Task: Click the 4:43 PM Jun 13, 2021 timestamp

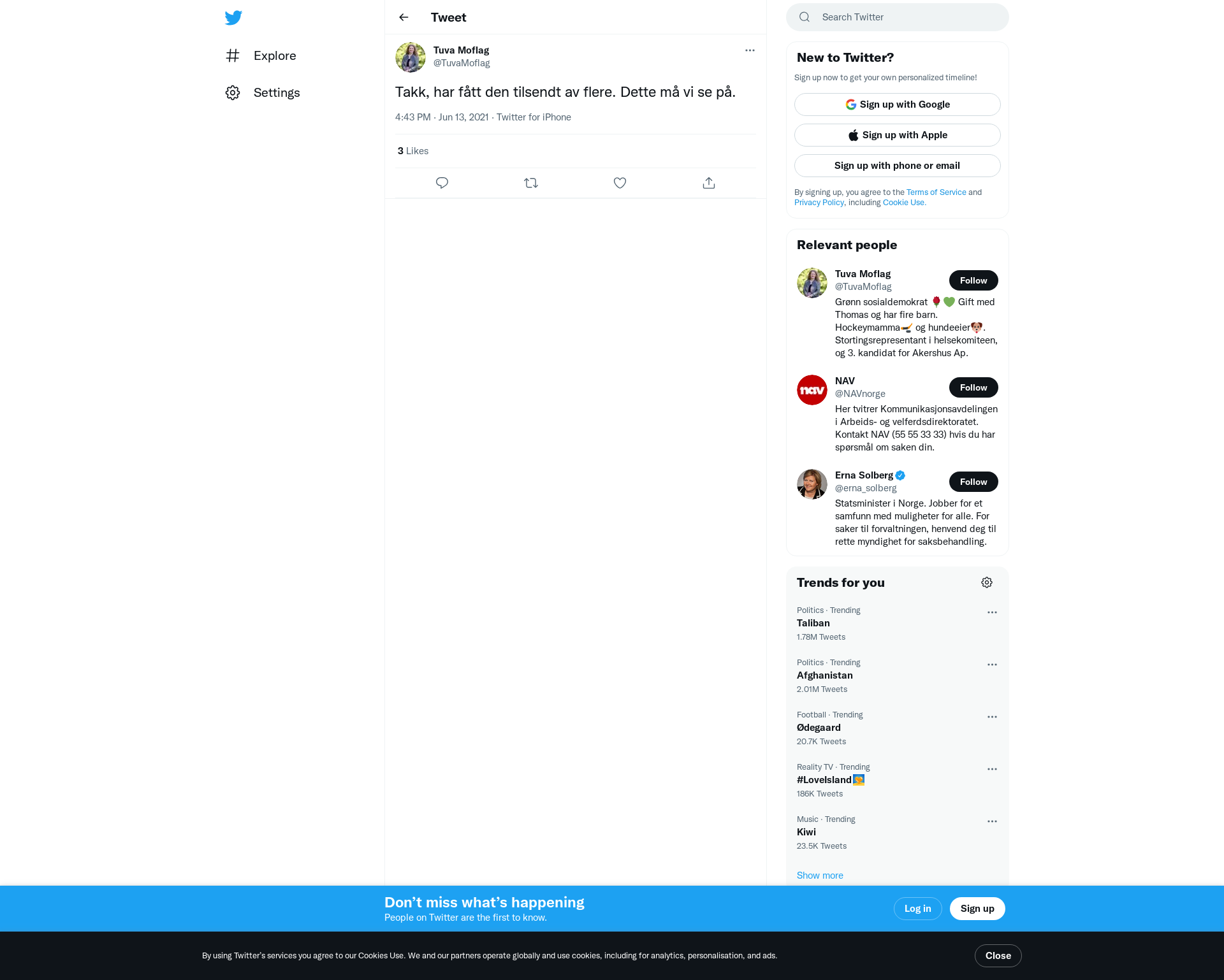Action: (x=442, y=117)
